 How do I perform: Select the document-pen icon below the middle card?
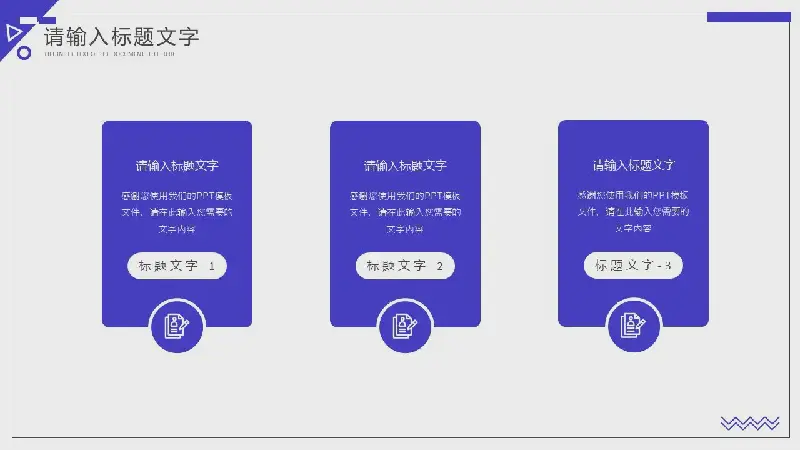tap(405, 325)
